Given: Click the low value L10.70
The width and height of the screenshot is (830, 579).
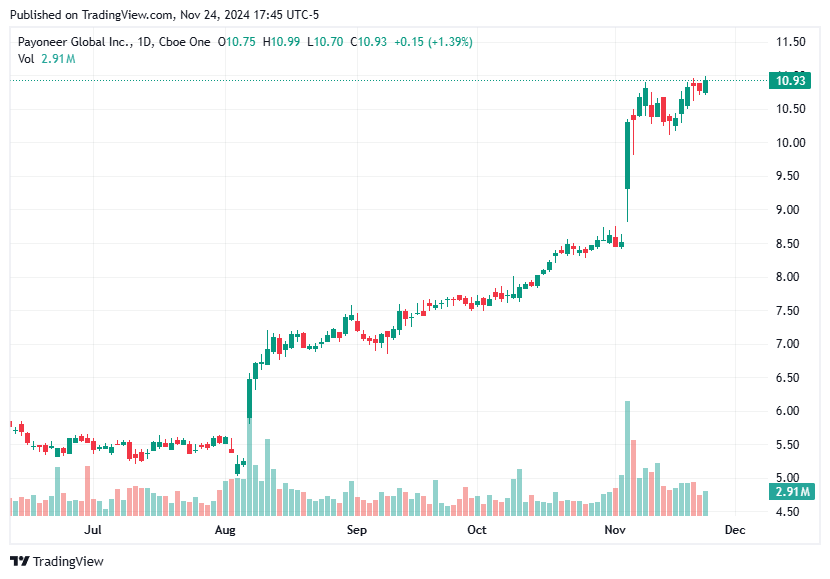Looking at the screenshot, I should tap(325, 42).
